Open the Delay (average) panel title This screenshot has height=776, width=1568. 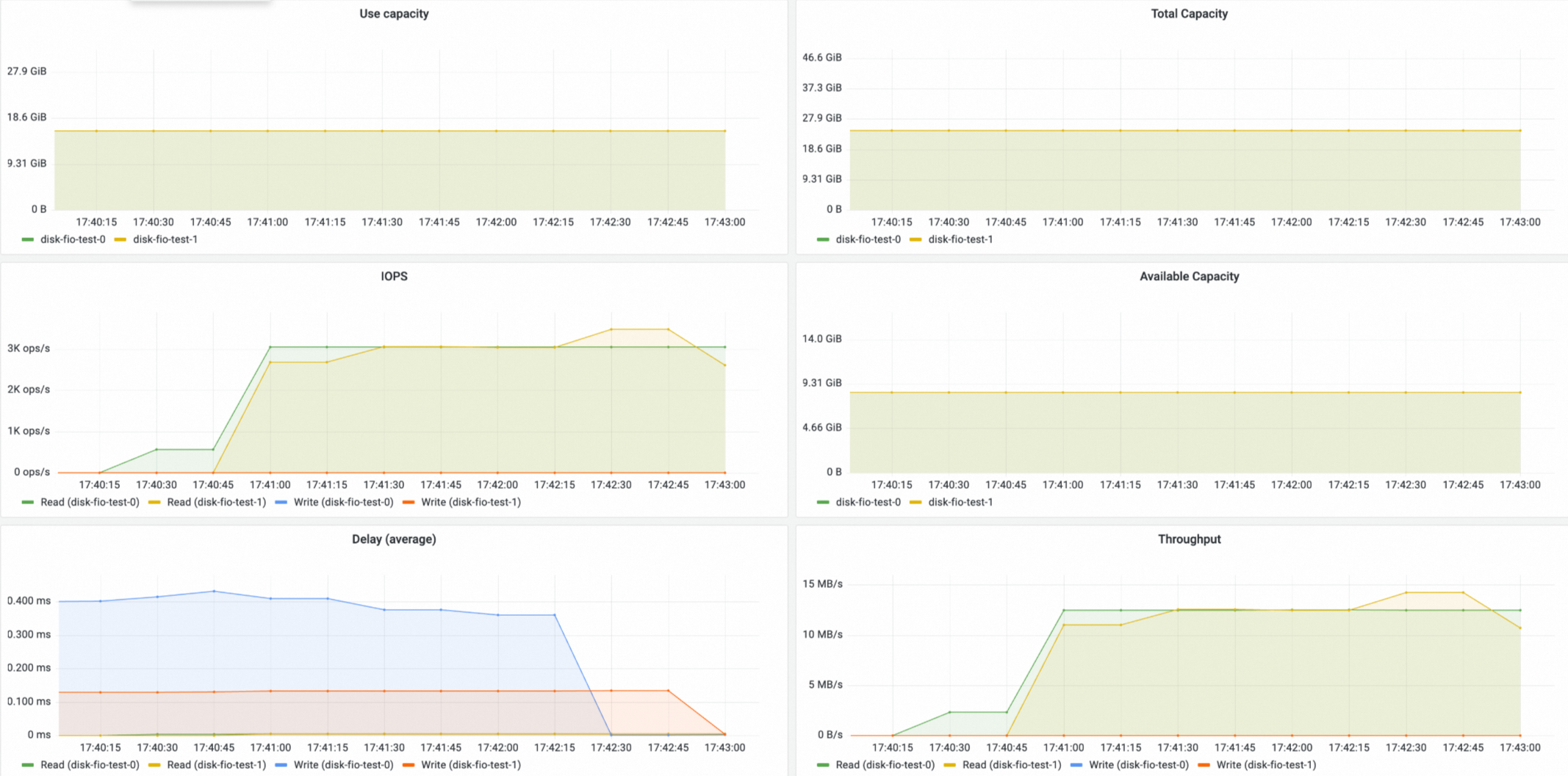point(394,539)
